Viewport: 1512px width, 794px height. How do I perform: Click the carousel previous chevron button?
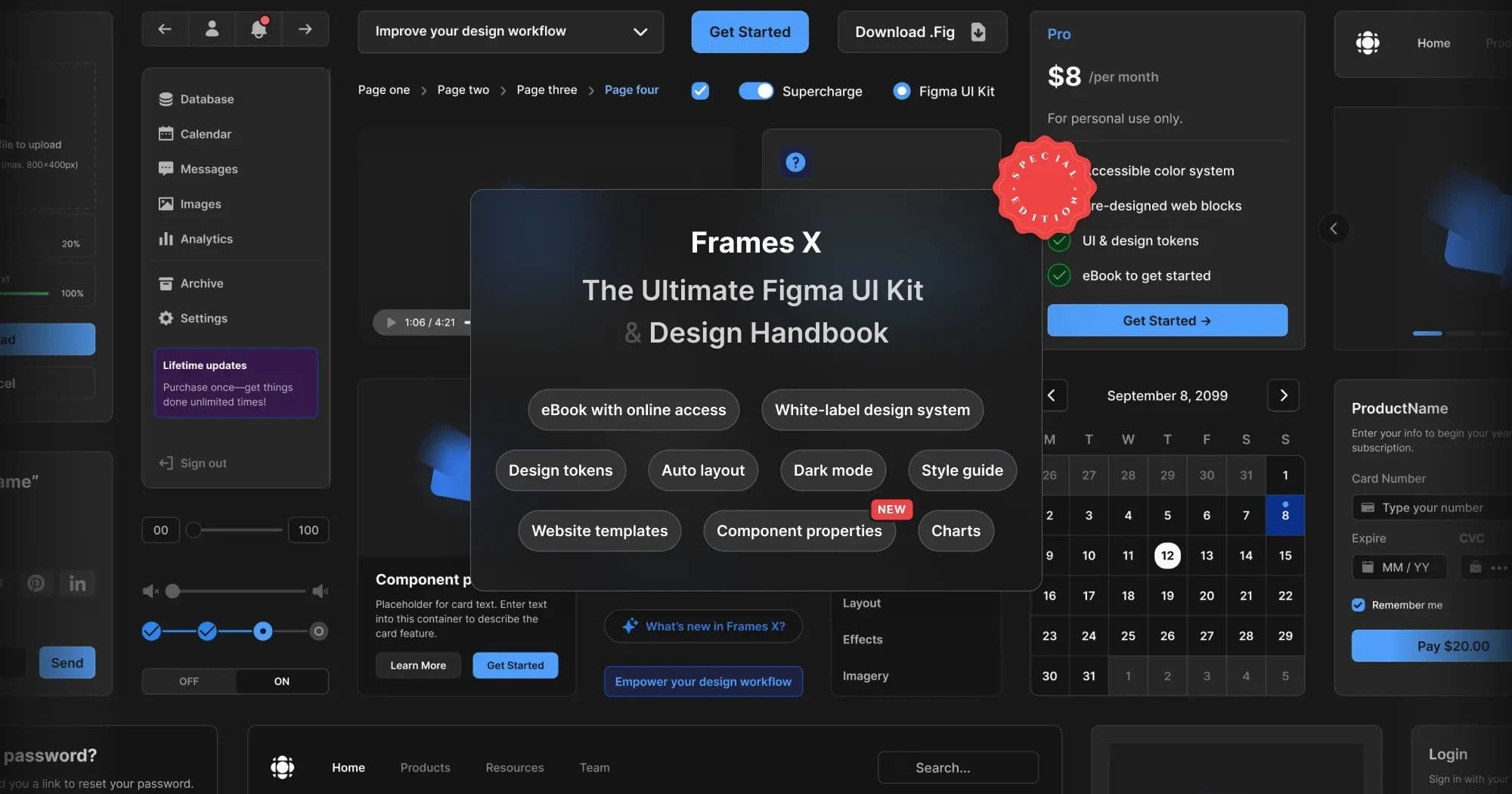pyautogui.click(x=1334, y=228)
